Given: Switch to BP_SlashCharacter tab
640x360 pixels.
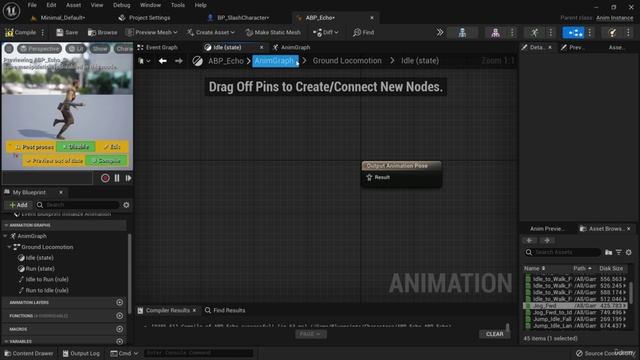Looking at the screenshot, I should [x=243, y=18].
